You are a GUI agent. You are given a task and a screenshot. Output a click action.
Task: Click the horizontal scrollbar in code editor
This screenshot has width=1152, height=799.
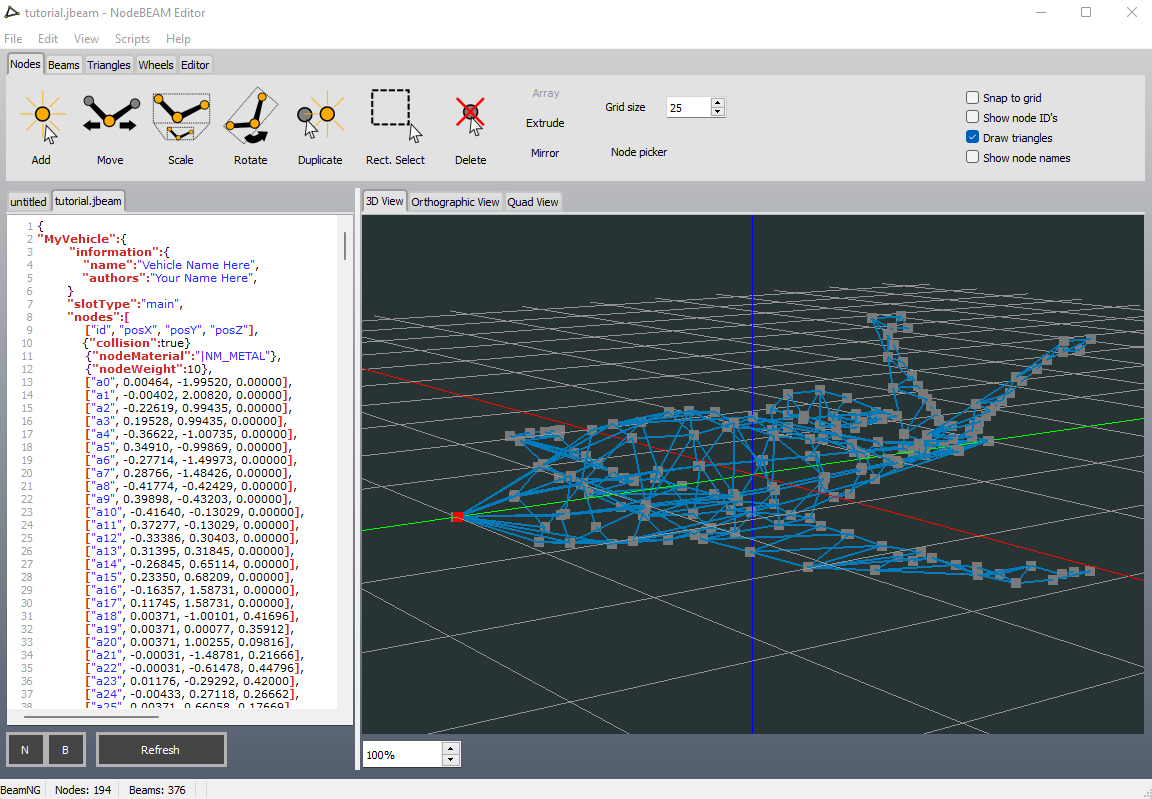click(91, 716)
